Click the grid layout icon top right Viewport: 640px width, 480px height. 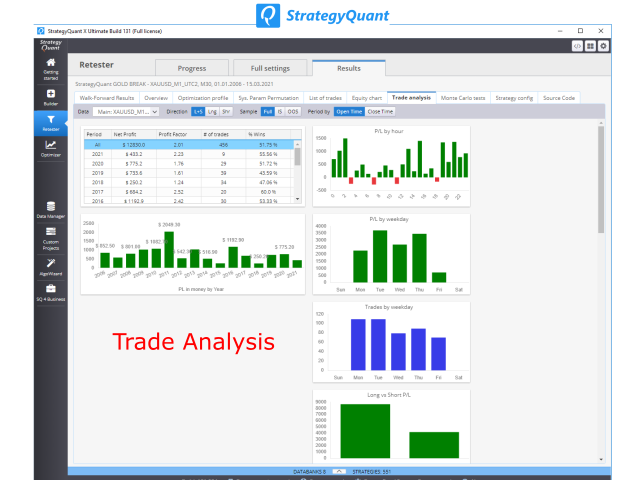(590, 46)
